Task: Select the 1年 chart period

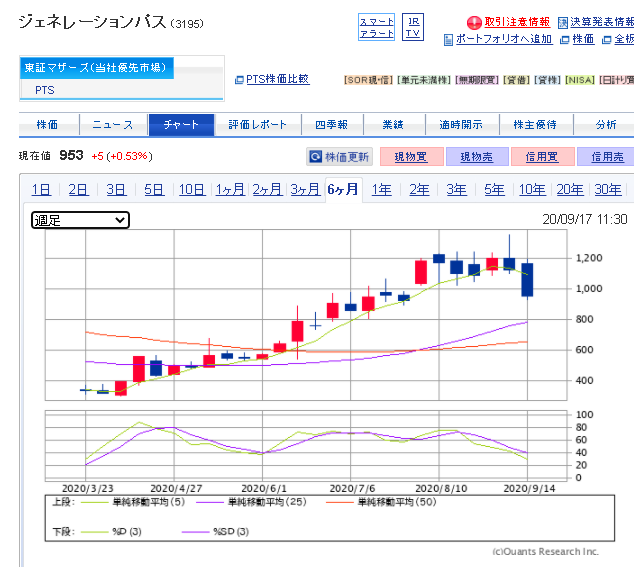Action: 381,190
